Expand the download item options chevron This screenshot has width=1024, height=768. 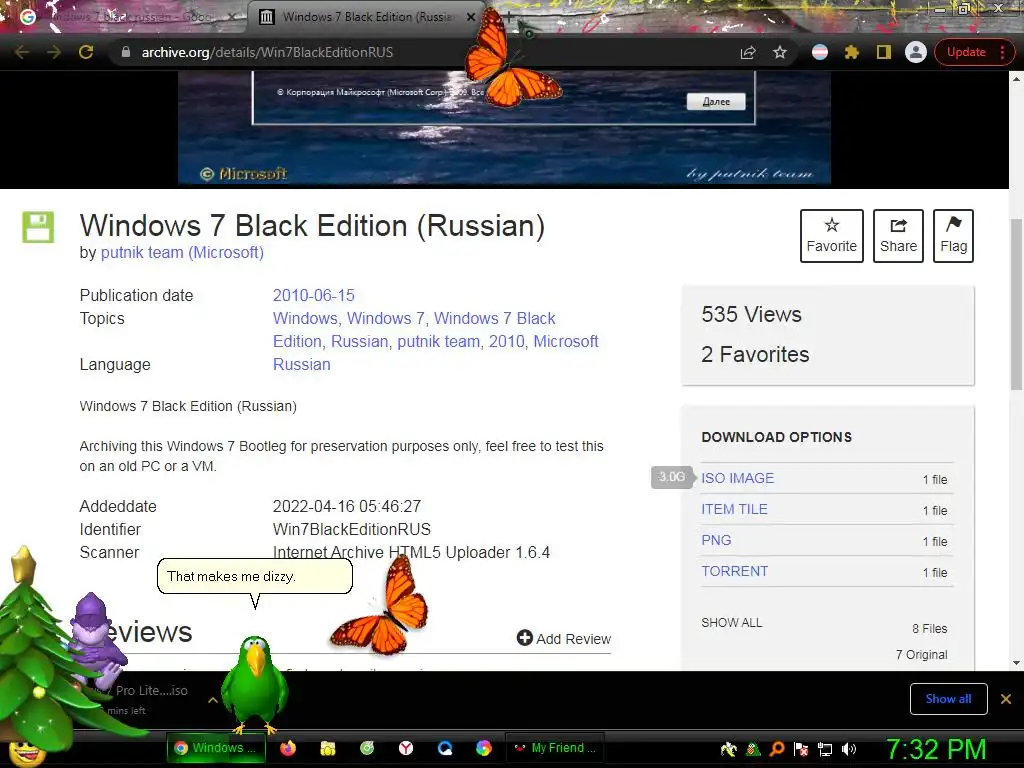tap(213, 700)
